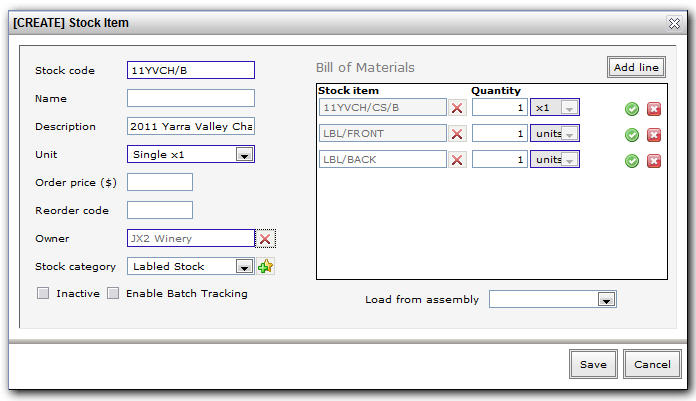The width and height of the screenshot is (696, 401).
Task: Click the Description field
Action: pos(191,126)
